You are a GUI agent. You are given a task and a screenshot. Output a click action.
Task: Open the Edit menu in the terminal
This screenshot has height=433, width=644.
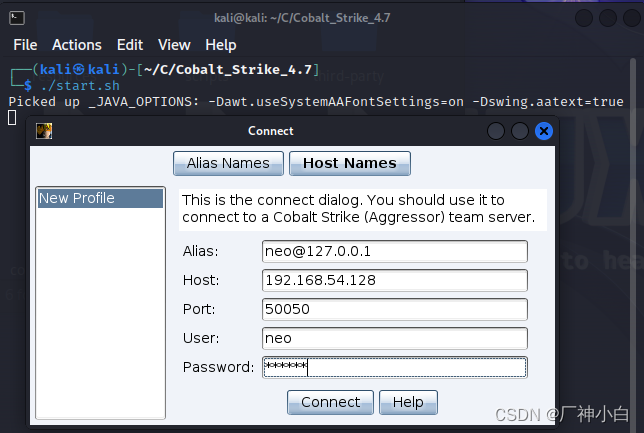(130, 45)
